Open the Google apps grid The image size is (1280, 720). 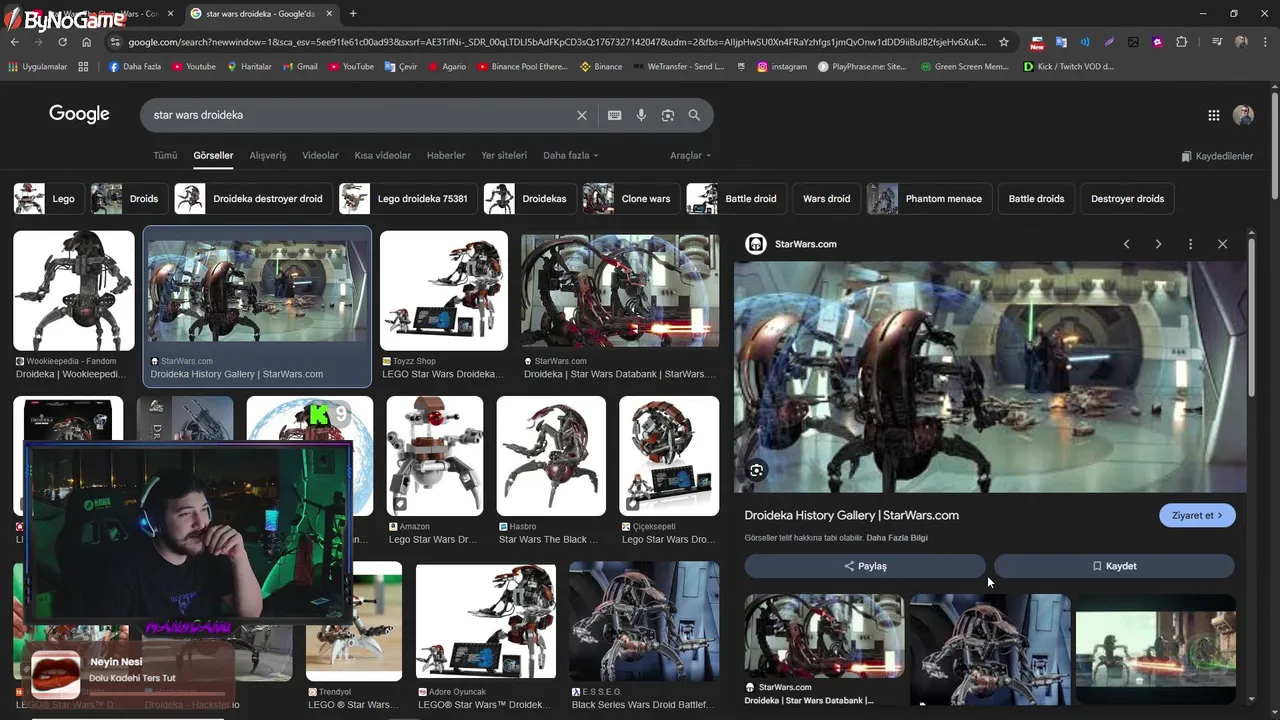(1214, 115)
